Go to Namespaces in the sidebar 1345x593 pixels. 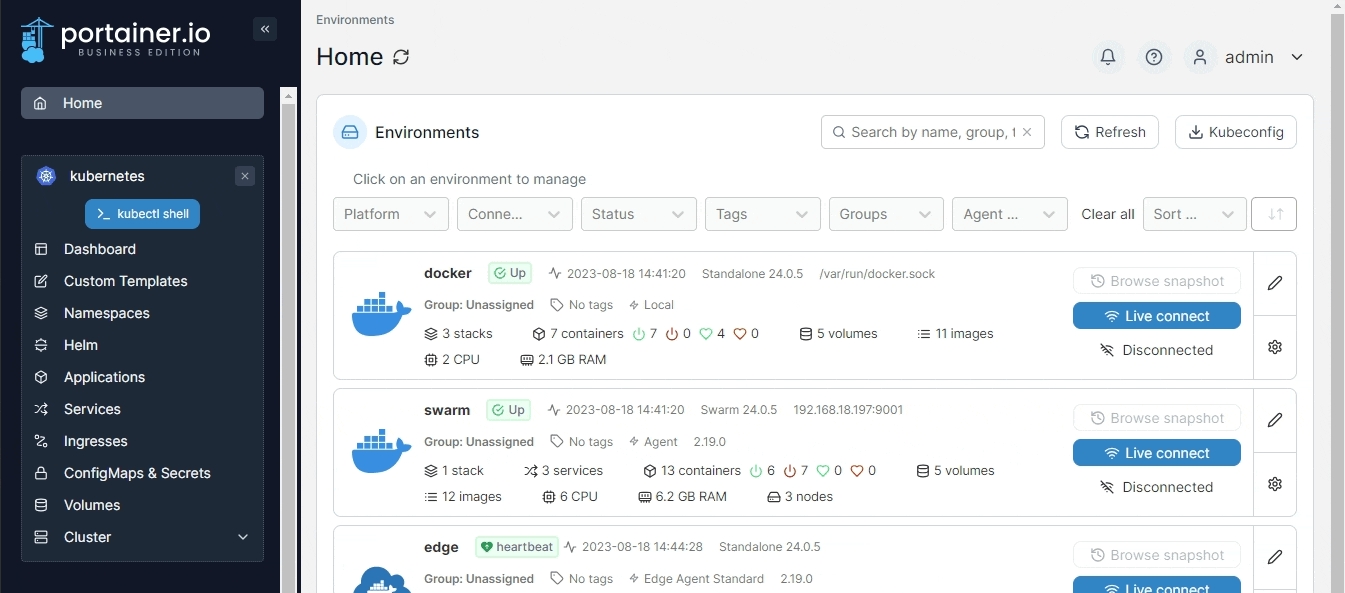pyautogui.click(x=106, y=313)
